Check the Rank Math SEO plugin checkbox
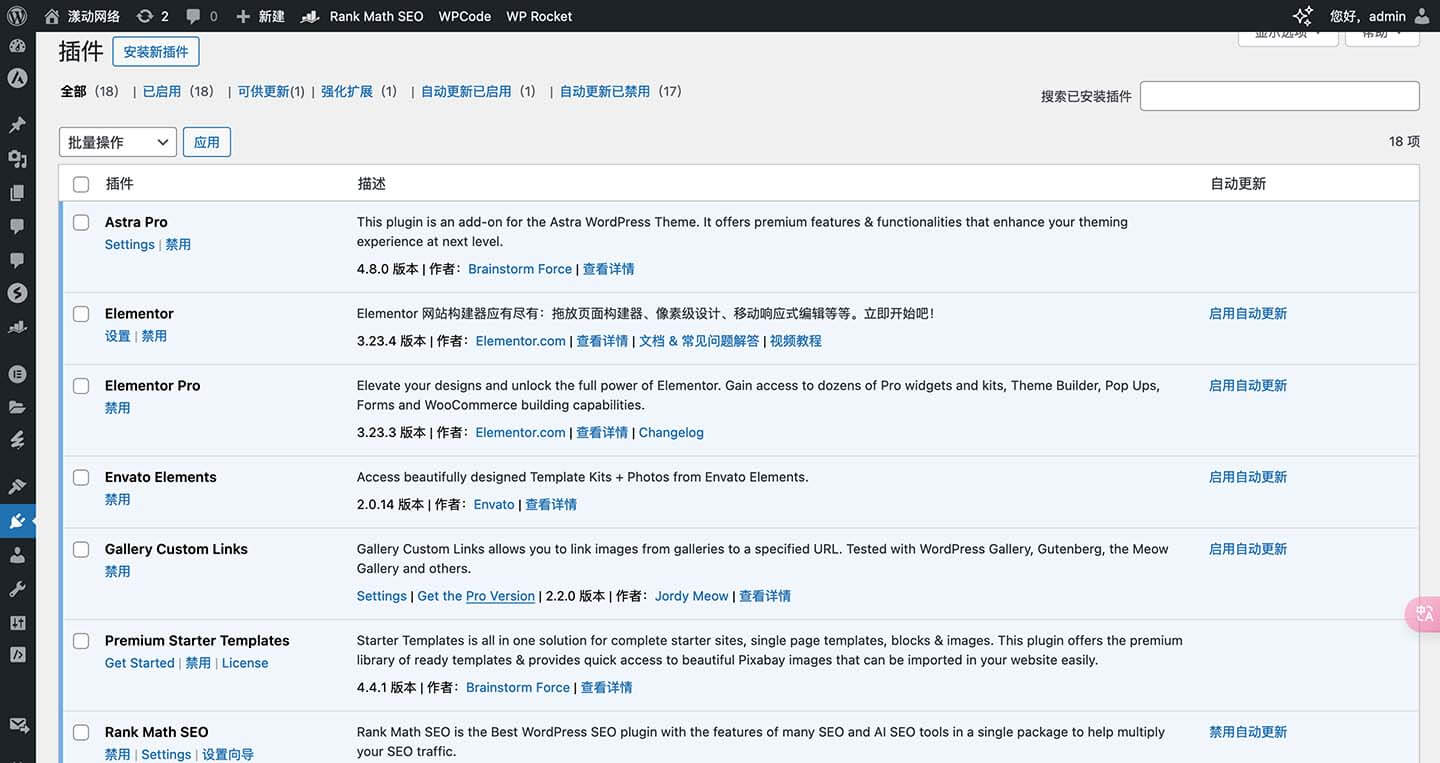 click(81, 733)
